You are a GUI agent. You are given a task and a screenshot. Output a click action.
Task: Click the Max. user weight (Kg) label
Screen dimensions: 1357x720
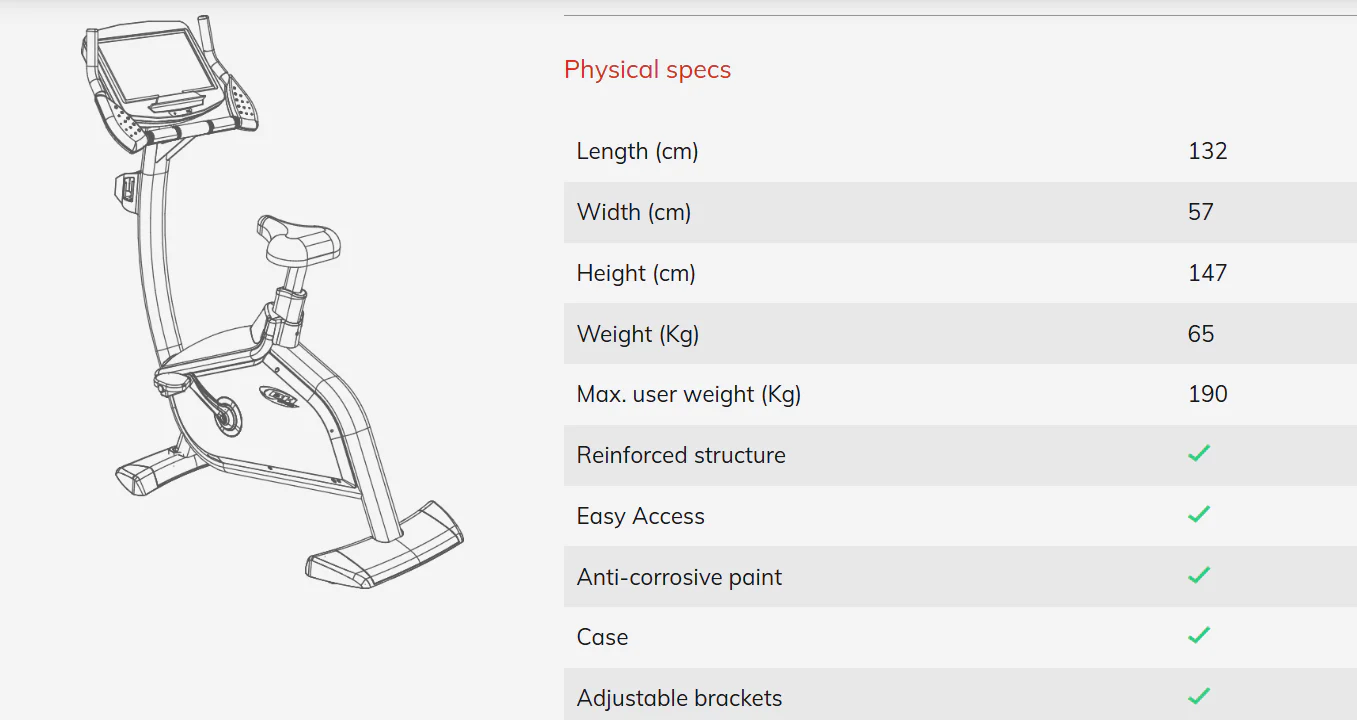689,394
